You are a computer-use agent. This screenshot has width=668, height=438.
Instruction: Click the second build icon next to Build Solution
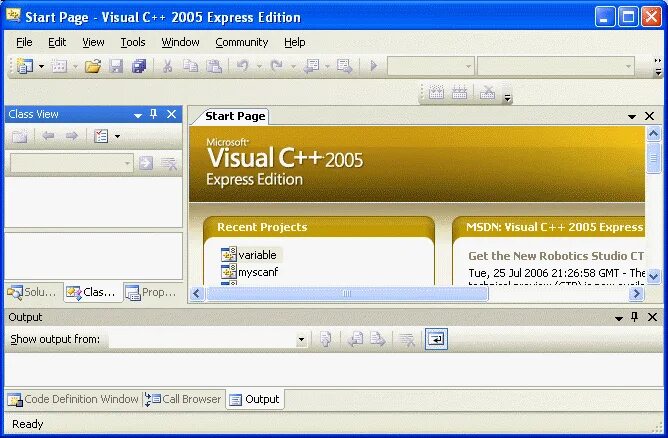(459, 92)
